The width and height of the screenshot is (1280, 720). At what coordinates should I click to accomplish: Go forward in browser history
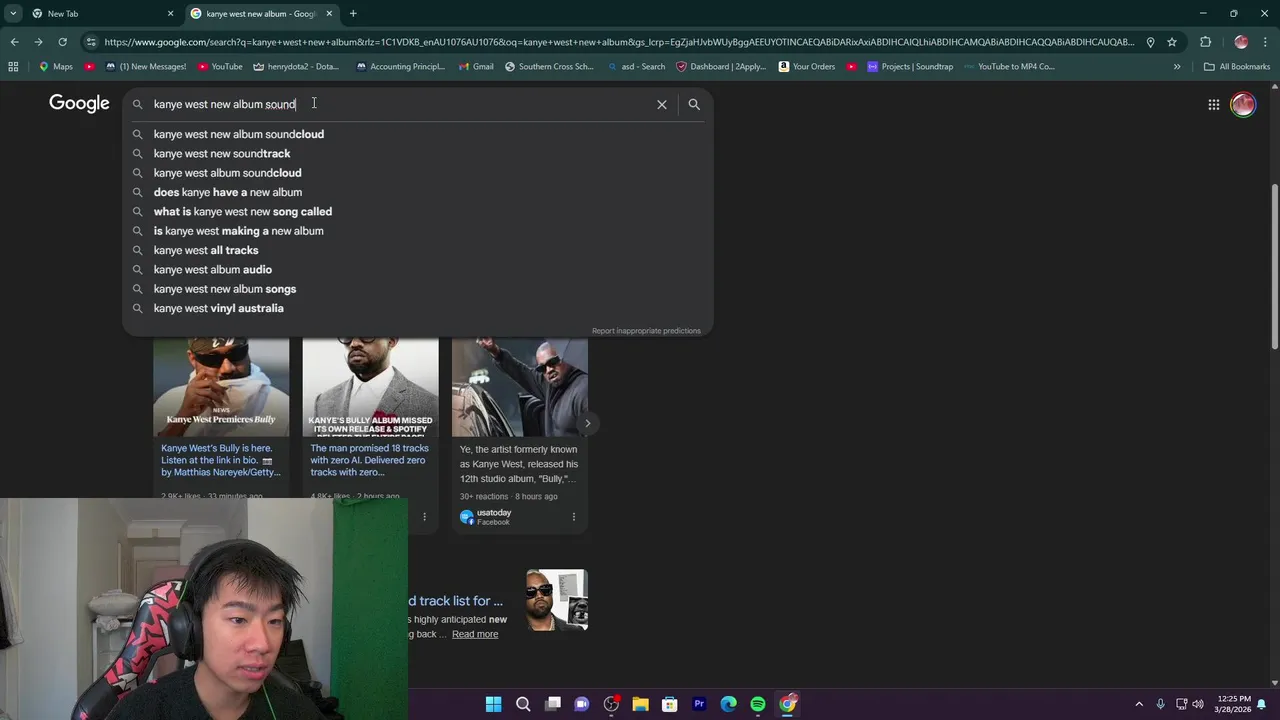pos(38,42)
